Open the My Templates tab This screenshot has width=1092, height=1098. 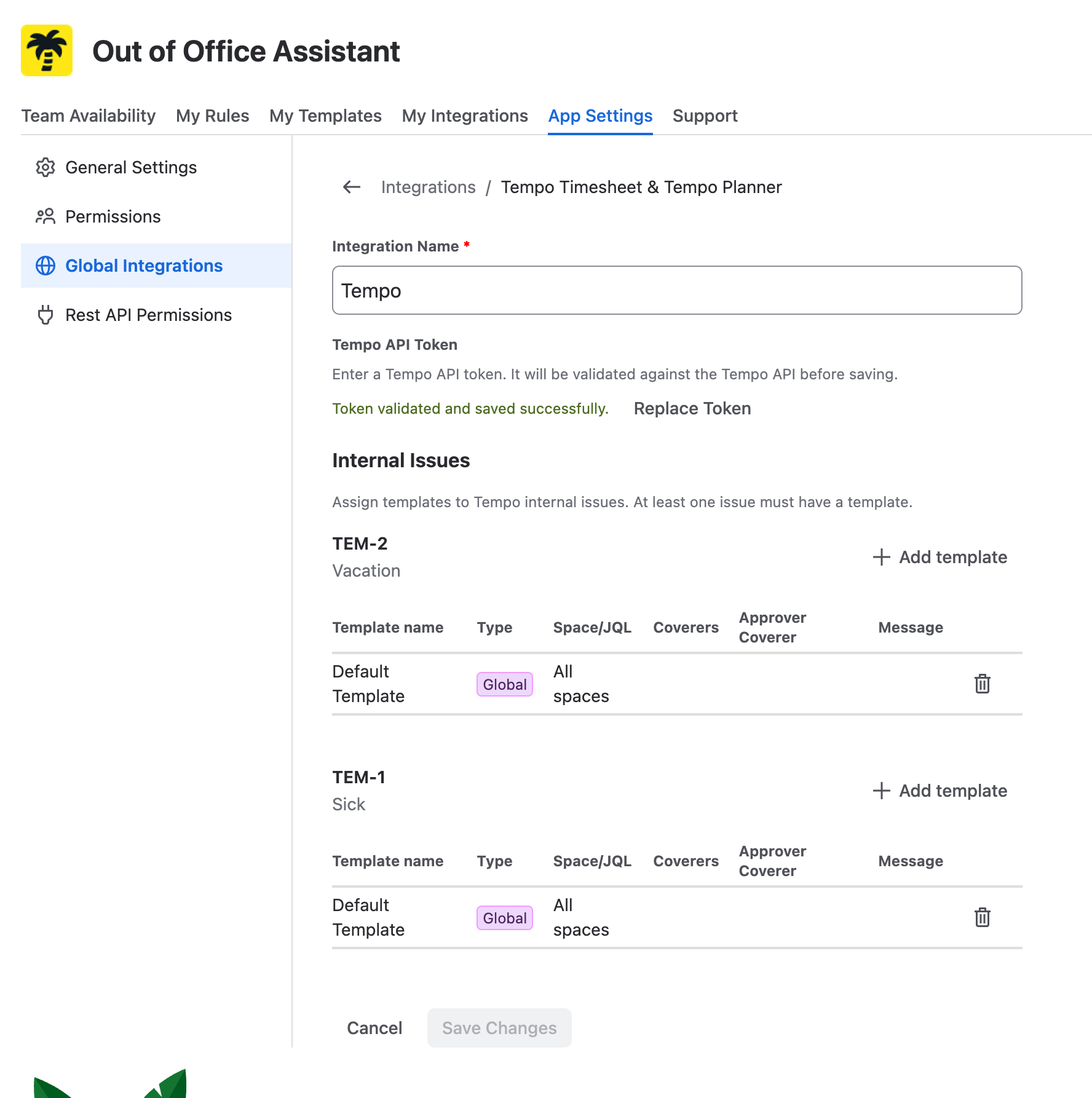326,116
